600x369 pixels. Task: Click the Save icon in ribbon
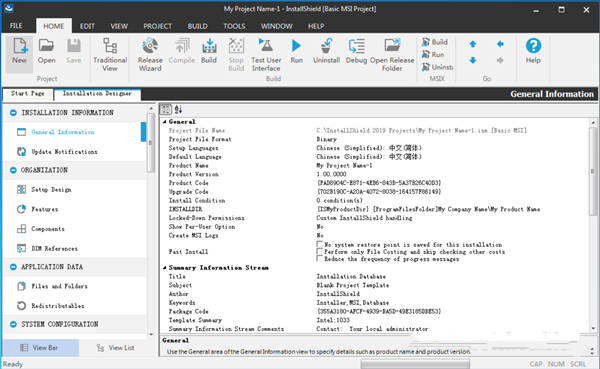point(73,51)
